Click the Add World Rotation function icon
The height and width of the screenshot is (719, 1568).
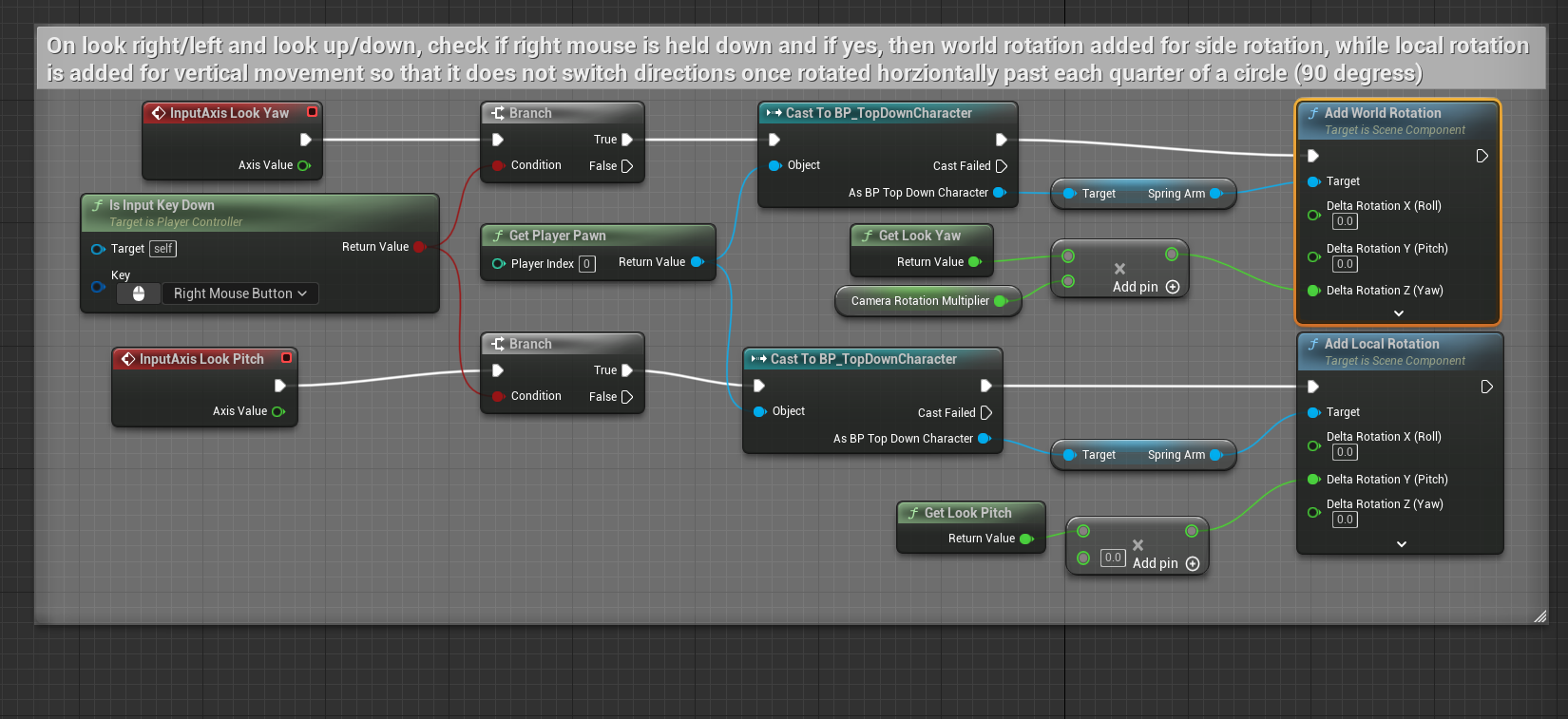click(x=1313, y=113)
